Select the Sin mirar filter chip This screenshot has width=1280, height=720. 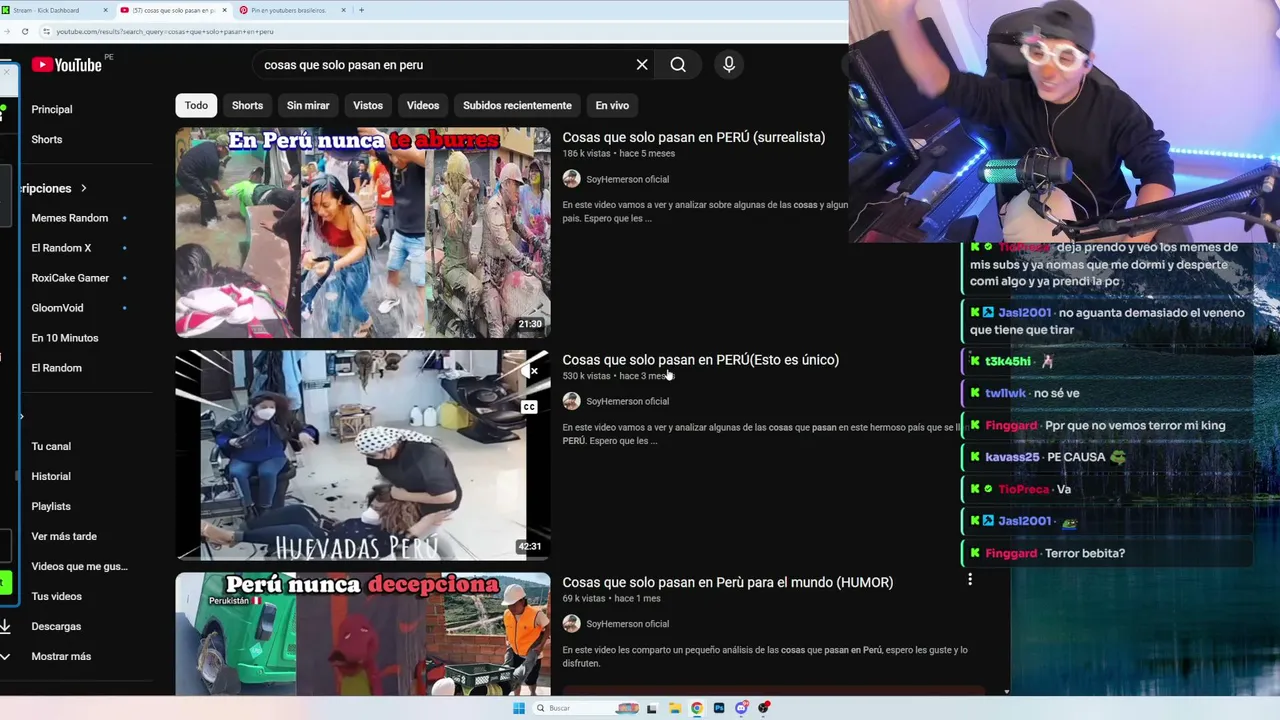308,105
